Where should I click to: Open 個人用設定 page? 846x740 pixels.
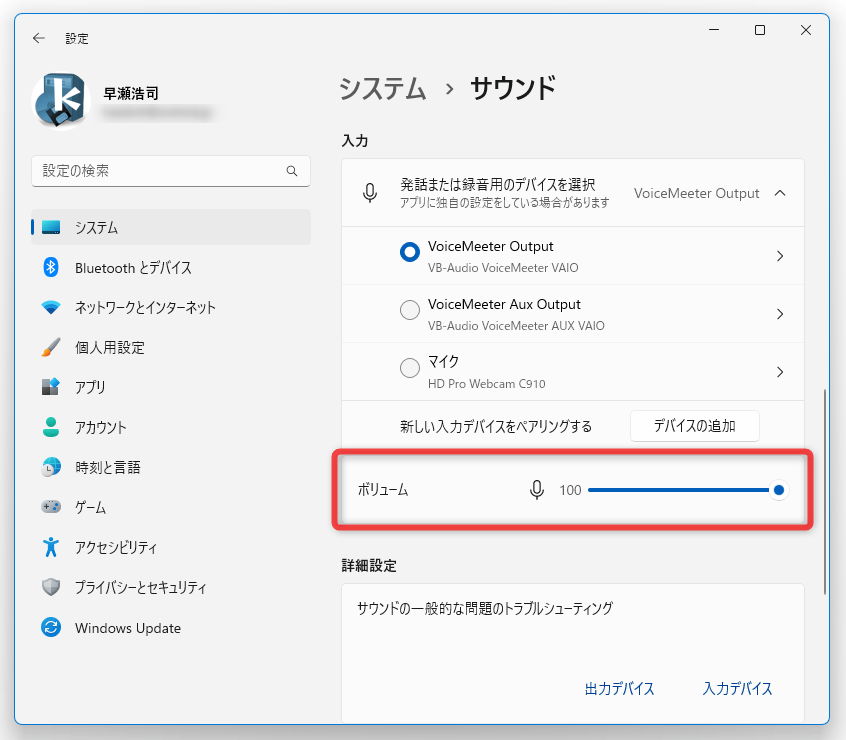coord(170,347)
